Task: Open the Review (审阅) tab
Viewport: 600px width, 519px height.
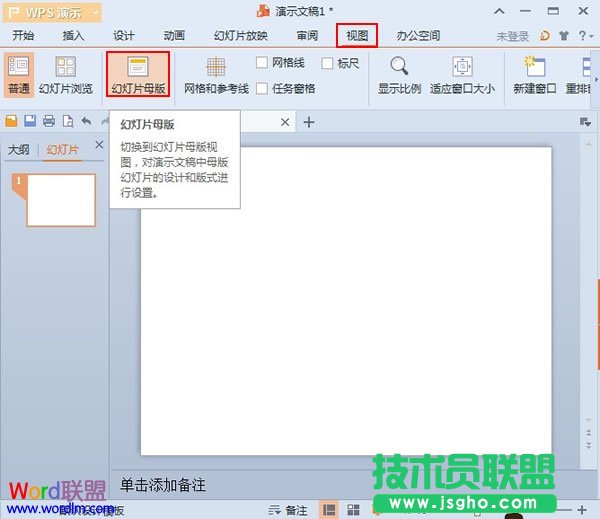Action: point(307,36)
